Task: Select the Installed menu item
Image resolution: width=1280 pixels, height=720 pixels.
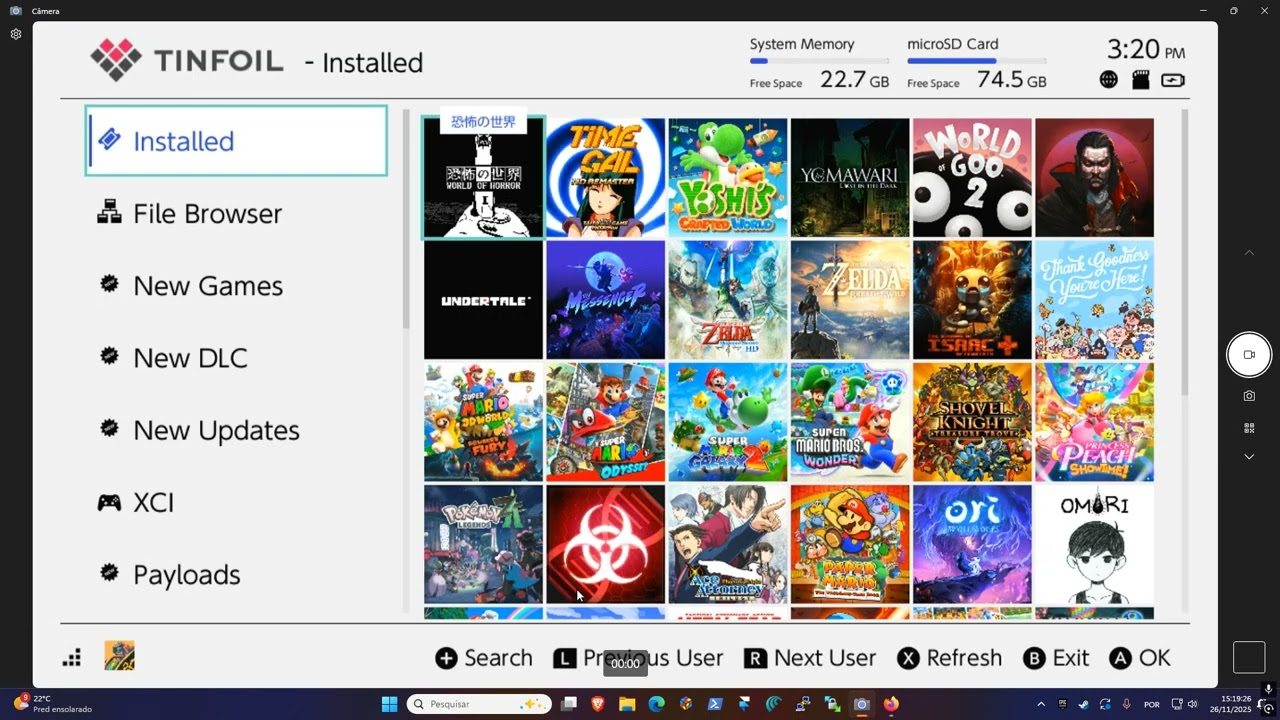Action: pyautogui.click(x=236, y=141)
